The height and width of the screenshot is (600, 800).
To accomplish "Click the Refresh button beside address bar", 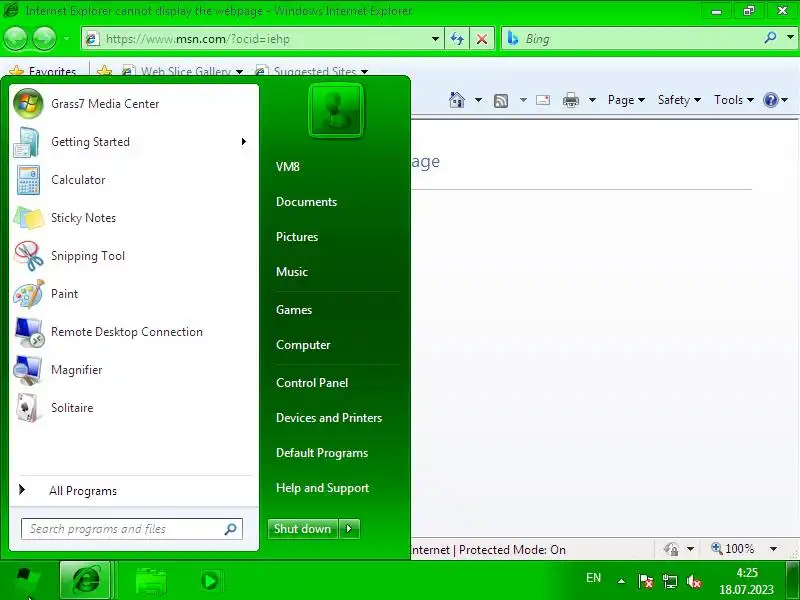I will click(x=457, y=39).
